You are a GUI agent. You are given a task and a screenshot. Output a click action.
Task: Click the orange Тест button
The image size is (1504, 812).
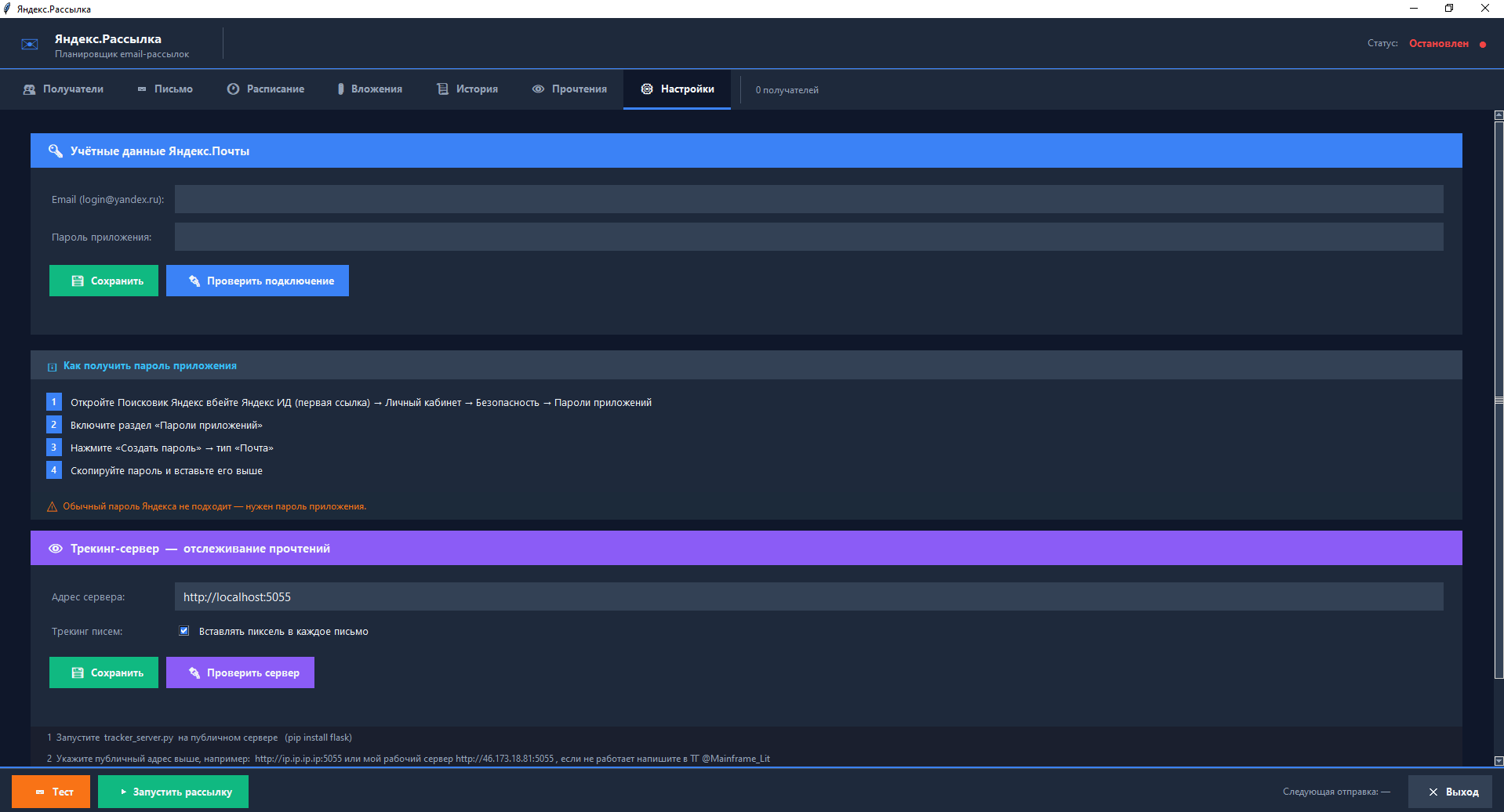51,792
